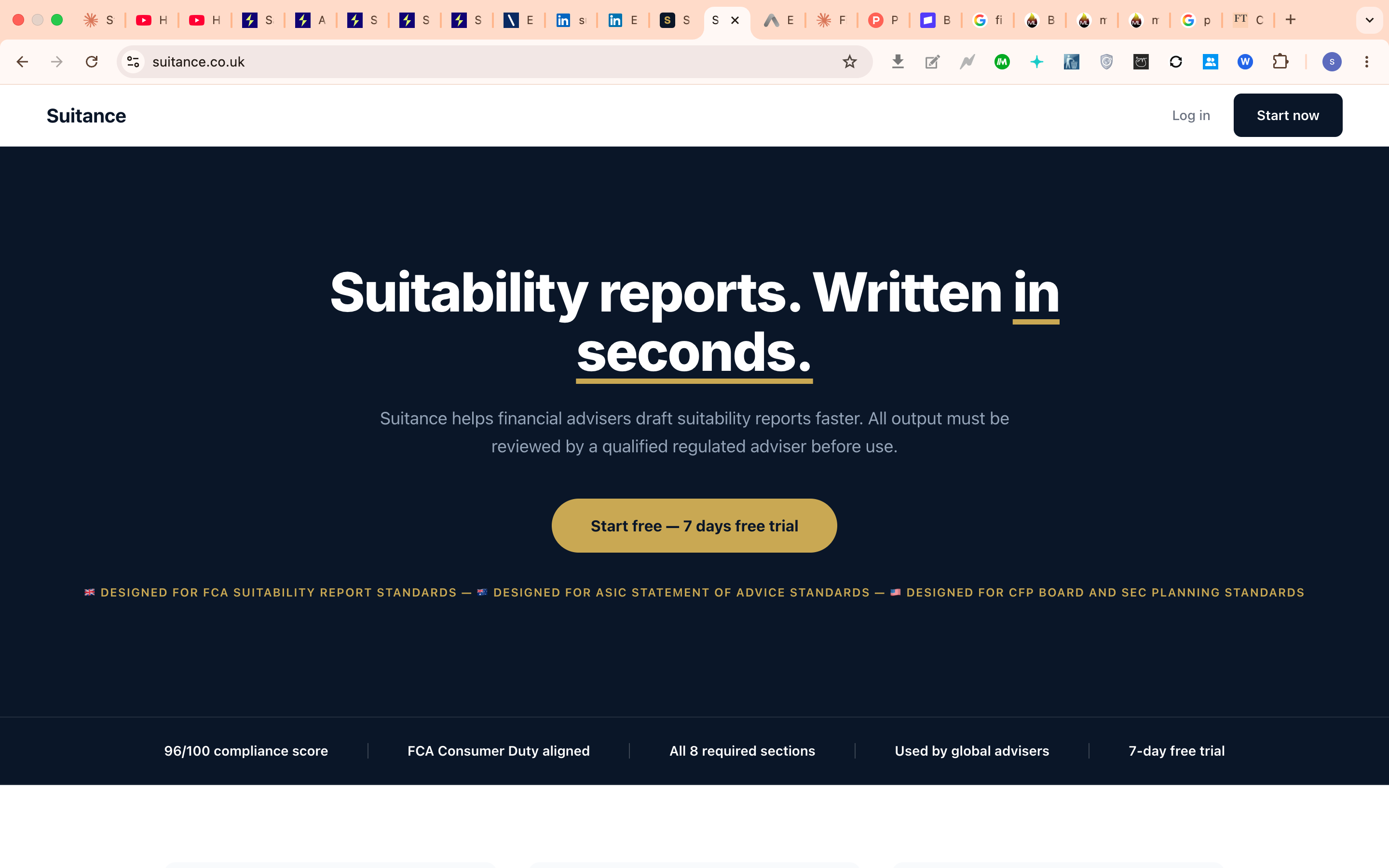Click the gray feather extension icon
Screen dimensions: 1389x868
(967, 61)
